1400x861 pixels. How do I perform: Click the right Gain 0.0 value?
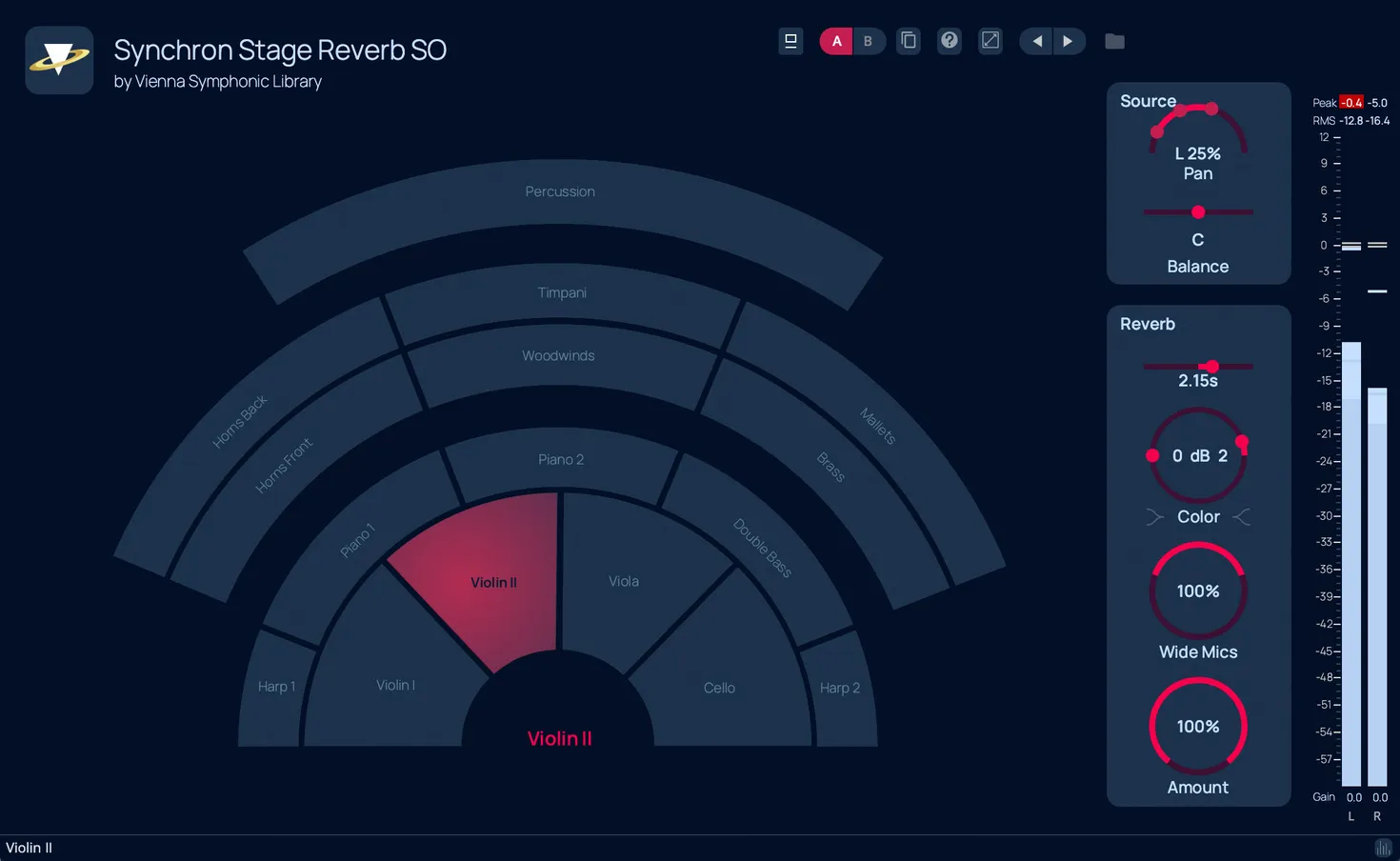click(1379, 797)
